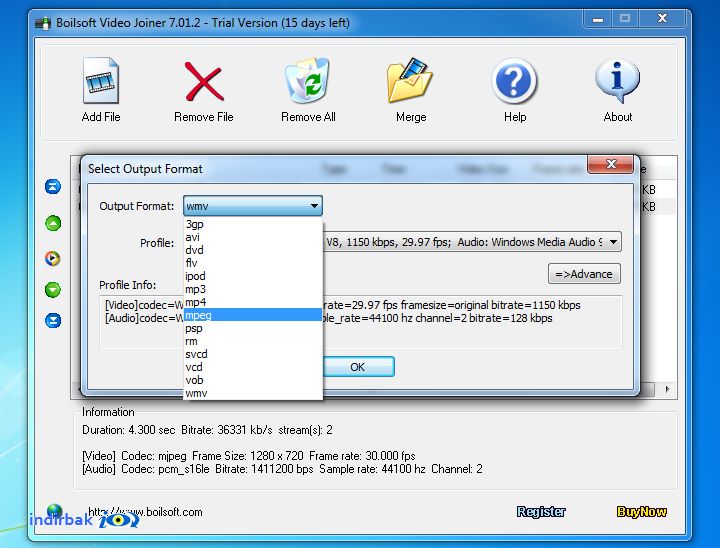Click the move-to-top blue arrow icon

(x=53, y=186)
